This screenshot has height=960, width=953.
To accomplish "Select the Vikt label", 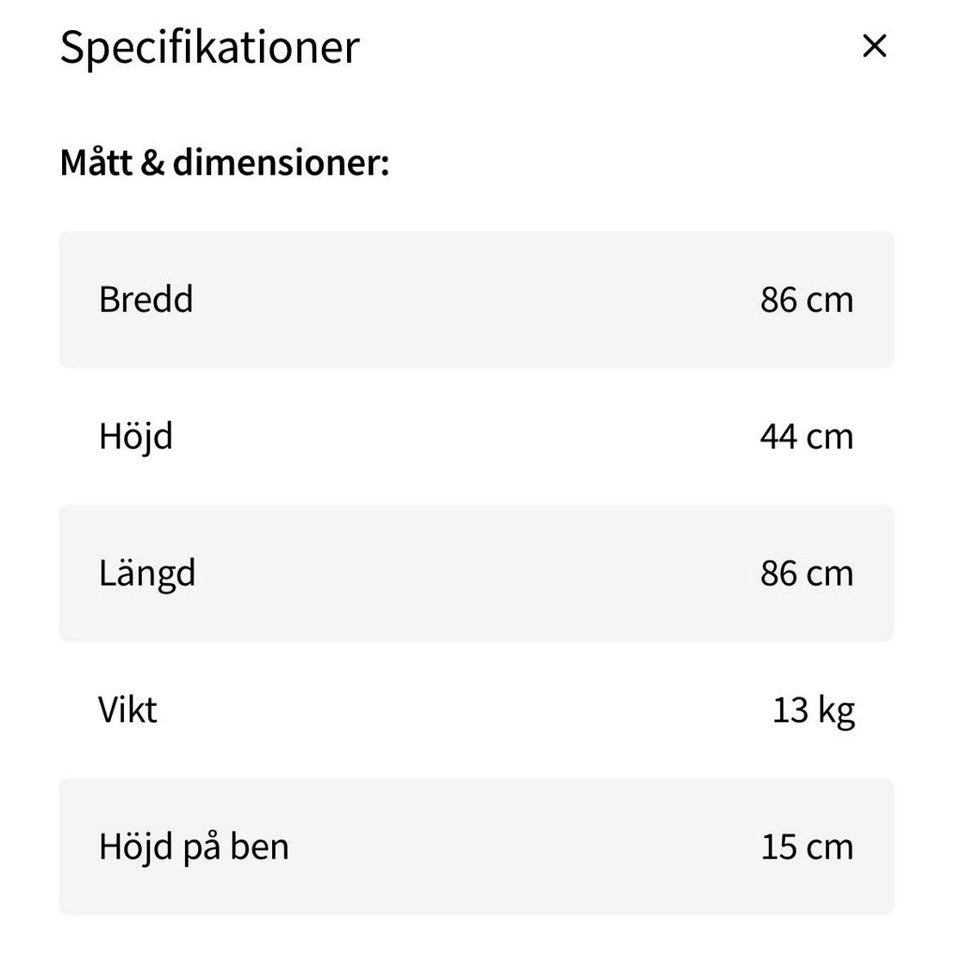I will (128, 710).
